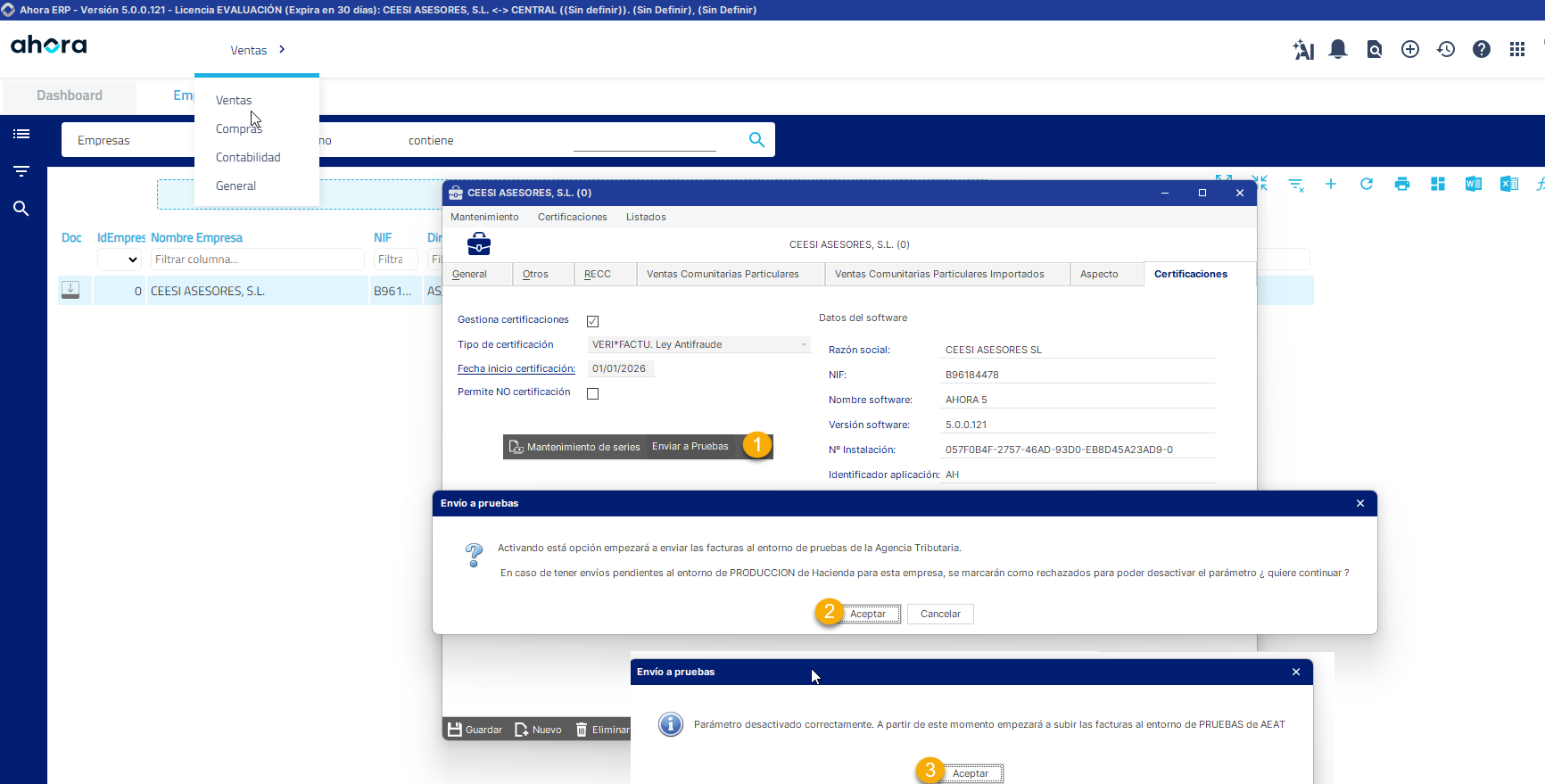Switch to the Dashboard tab
1545x784 pixels.
(70, 95)
